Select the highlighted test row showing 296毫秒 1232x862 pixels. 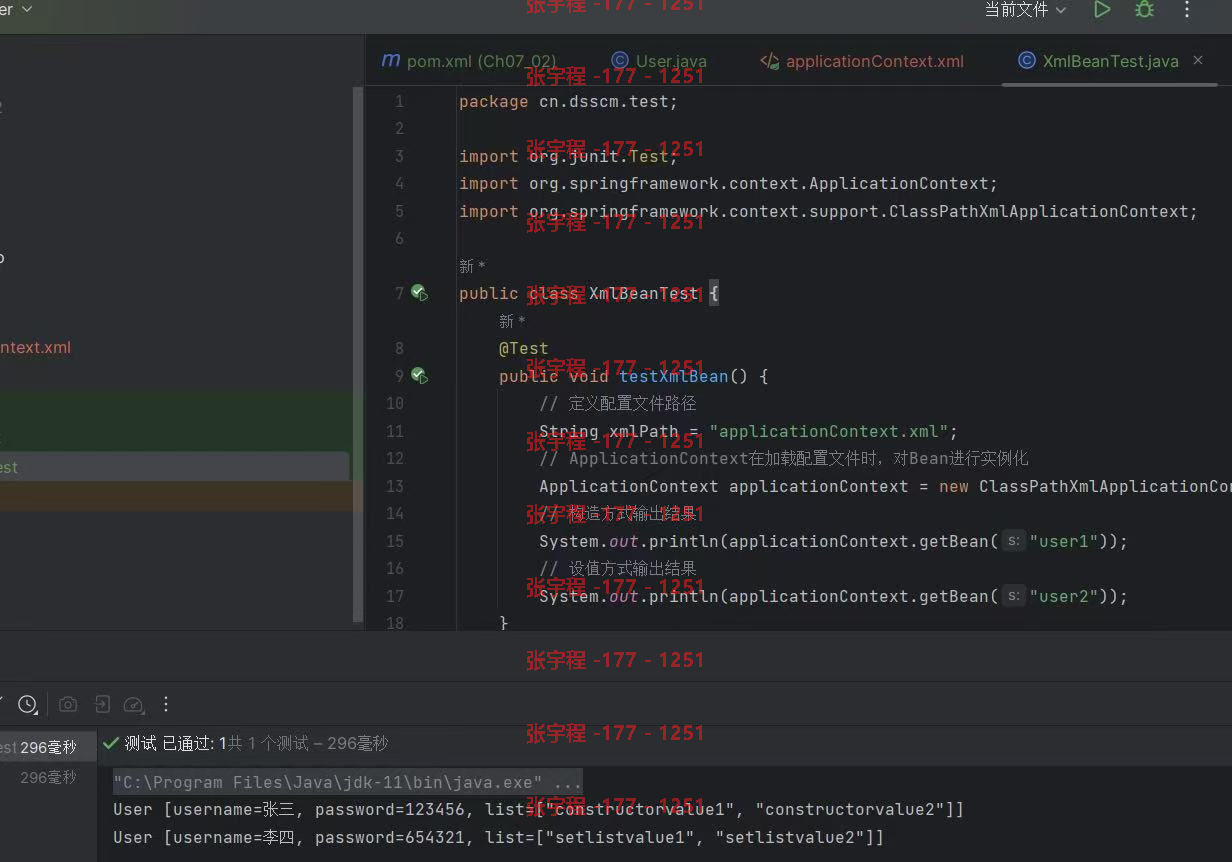[x=48, y=748]
